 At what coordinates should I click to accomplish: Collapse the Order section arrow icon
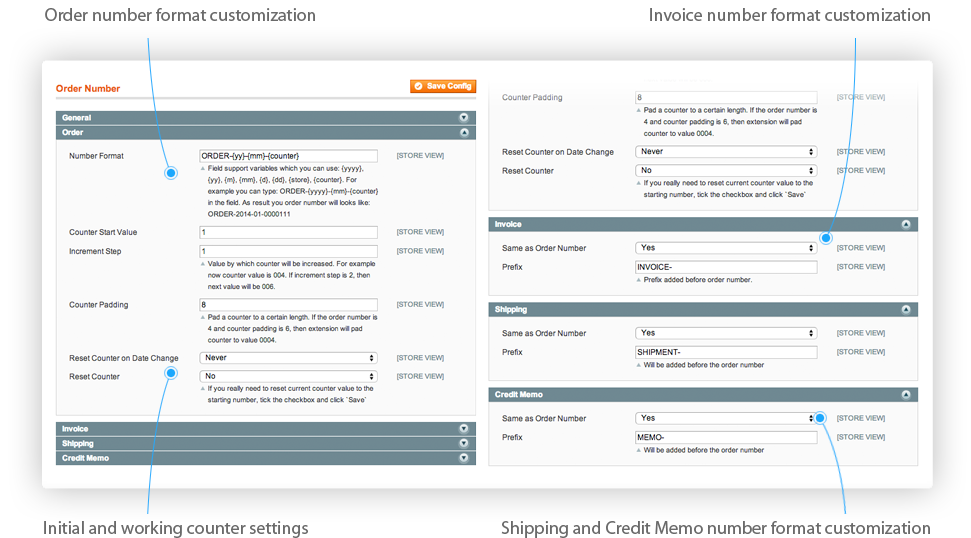coord(464,132)
